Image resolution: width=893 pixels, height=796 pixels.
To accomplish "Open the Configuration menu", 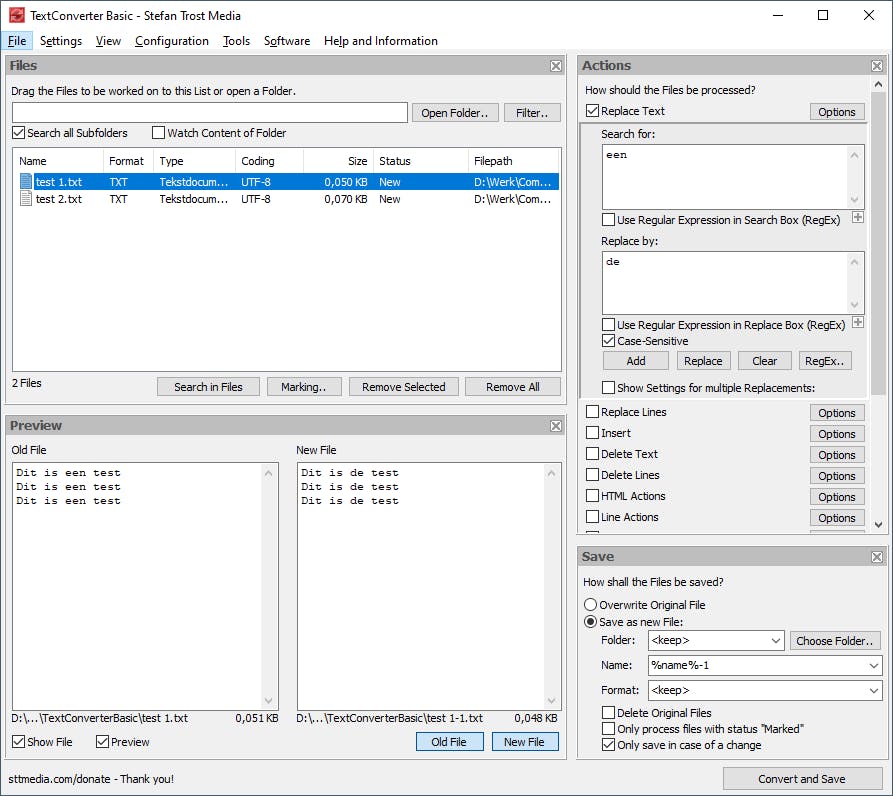I will (x=171, y=41).
